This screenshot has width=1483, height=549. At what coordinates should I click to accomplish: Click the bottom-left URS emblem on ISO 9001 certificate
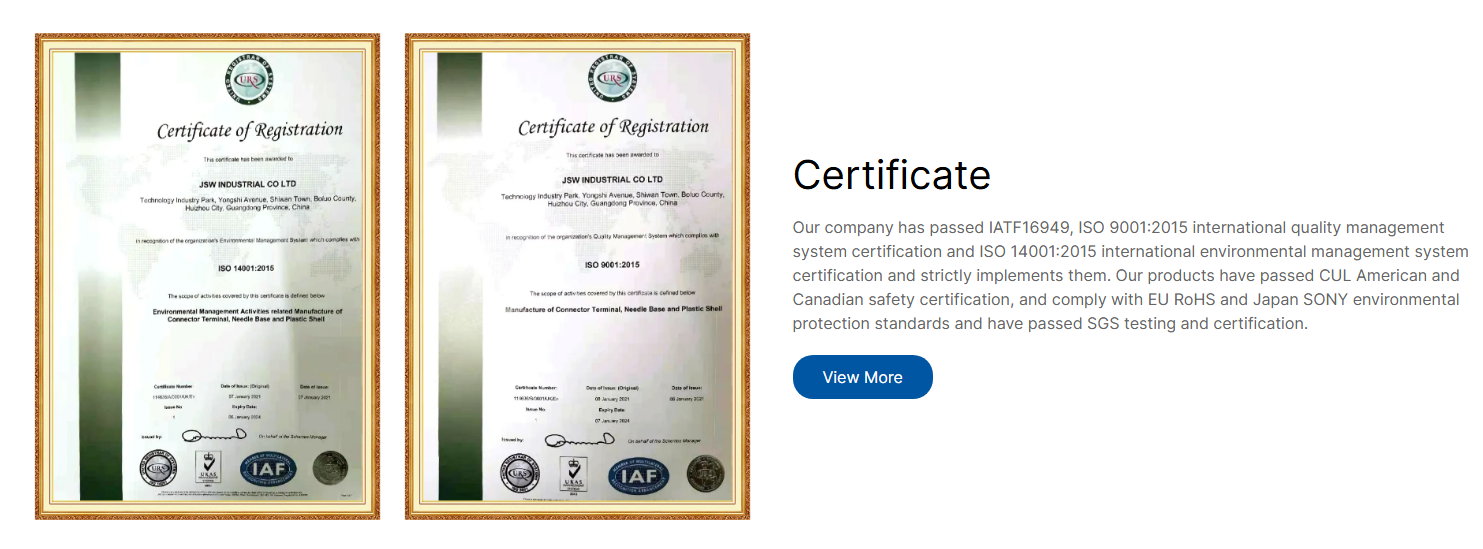pos(519,473)
